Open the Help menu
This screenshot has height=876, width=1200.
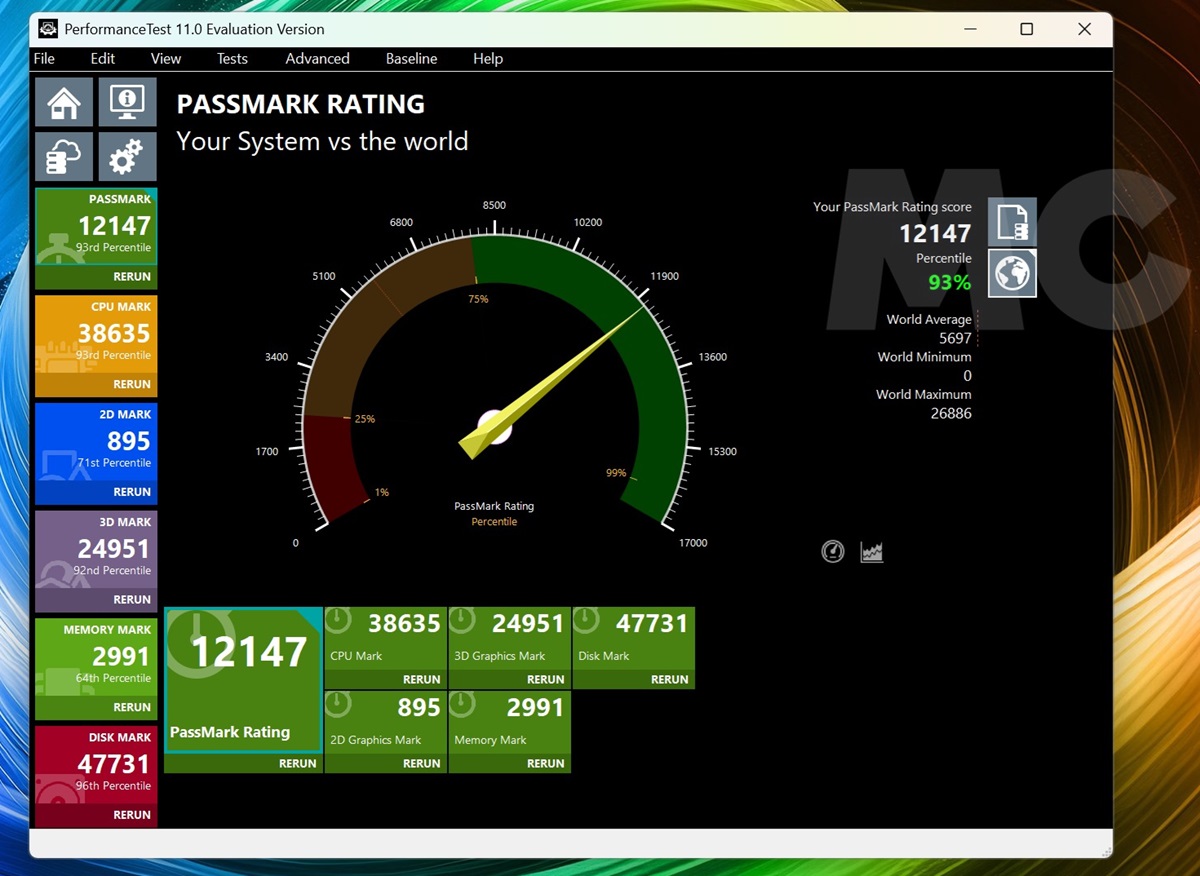[x=488, y=59]
